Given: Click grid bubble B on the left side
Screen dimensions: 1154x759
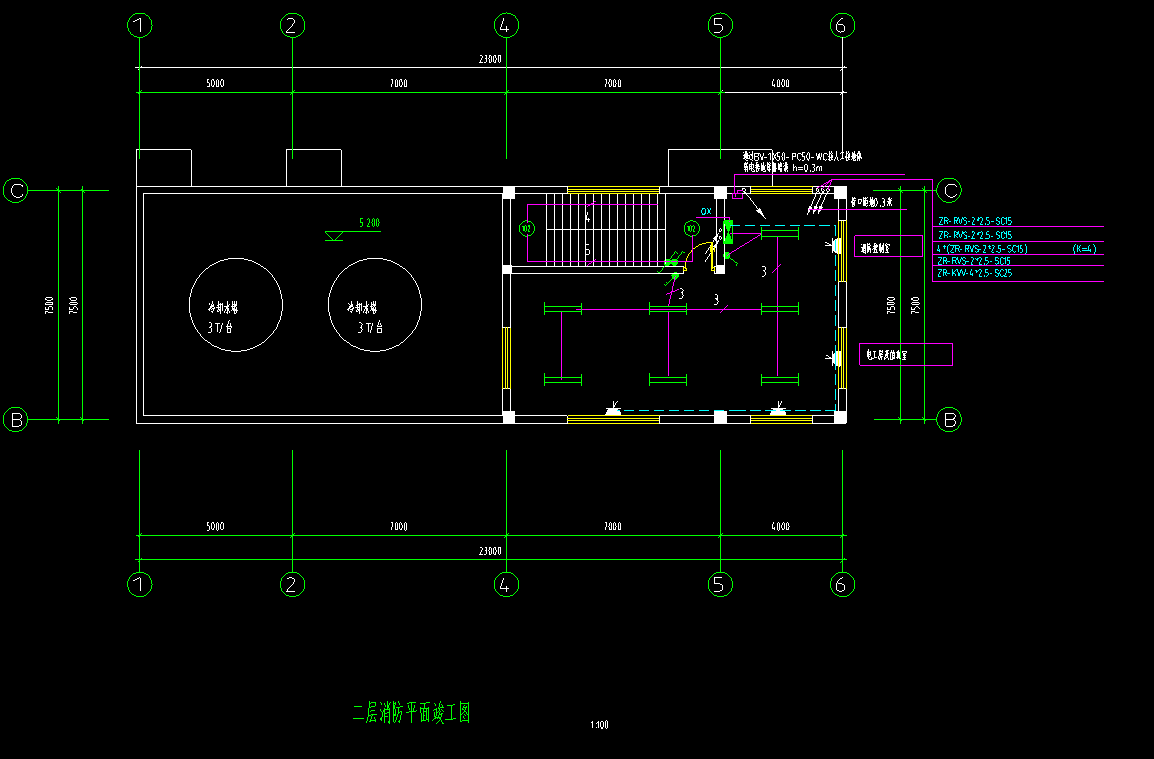Looking at the screenshot, I should pyautogui.click(x=16, y=420).
